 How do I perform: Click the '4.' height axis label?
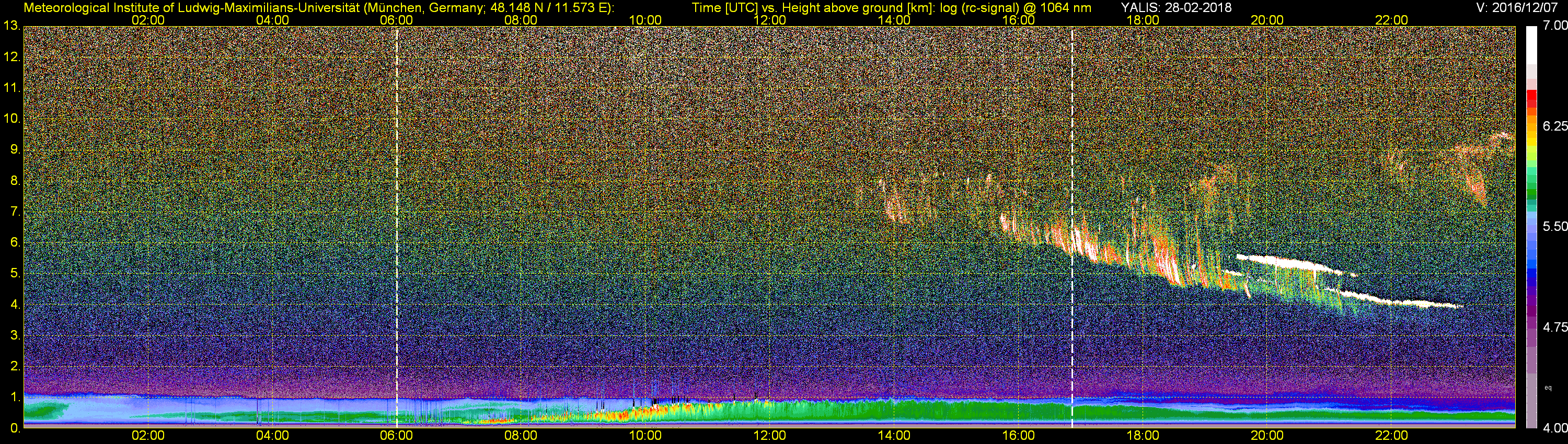(15, 305)
